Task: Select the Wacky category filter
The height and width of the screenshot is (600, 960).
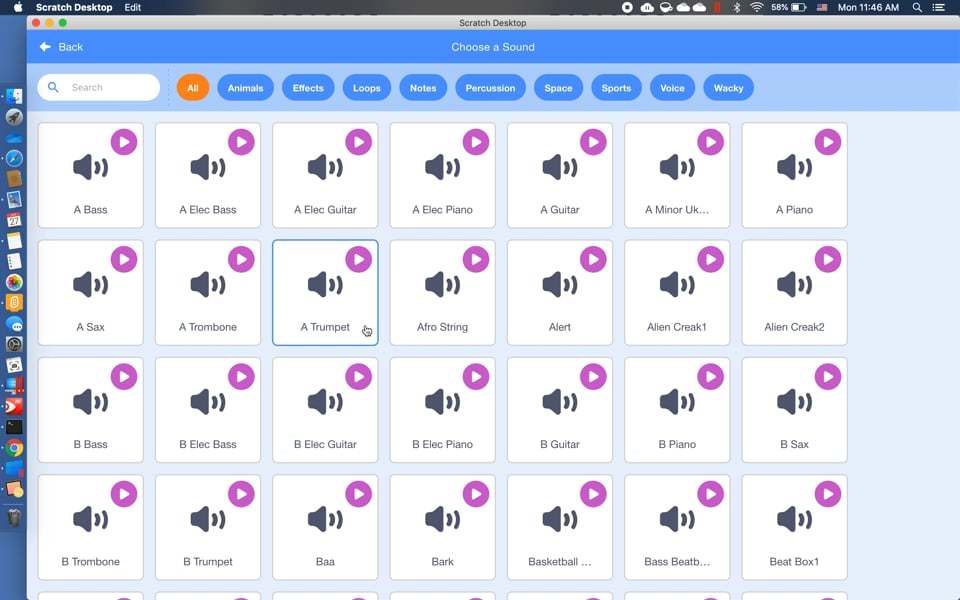Action: [728, 88]
